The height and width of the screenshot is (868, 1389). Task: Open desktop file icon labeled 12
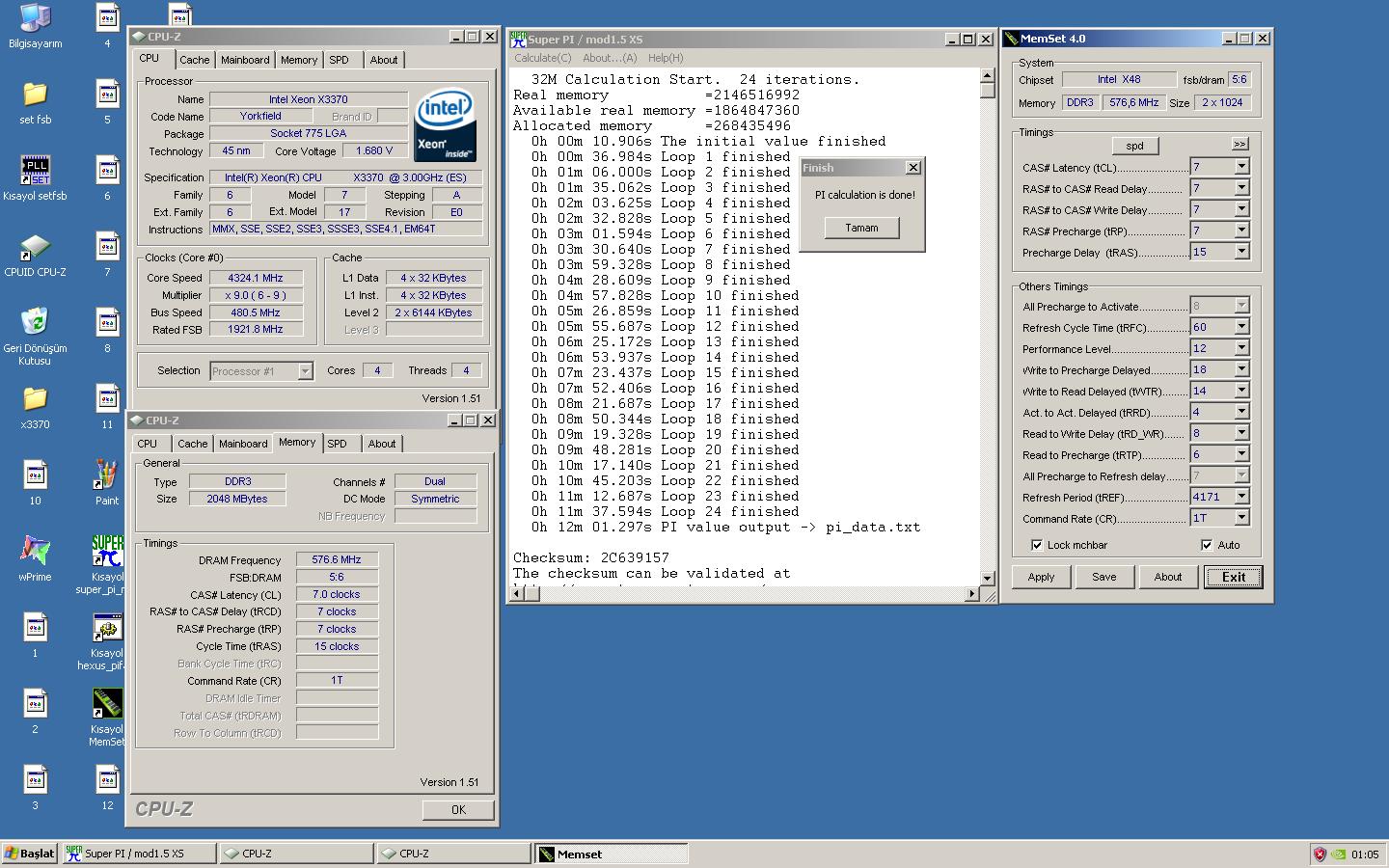[107, 788]
